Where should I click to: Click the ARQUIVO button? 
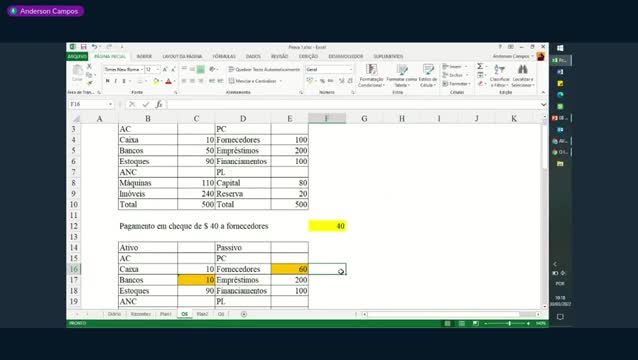[x=77, y=56]
